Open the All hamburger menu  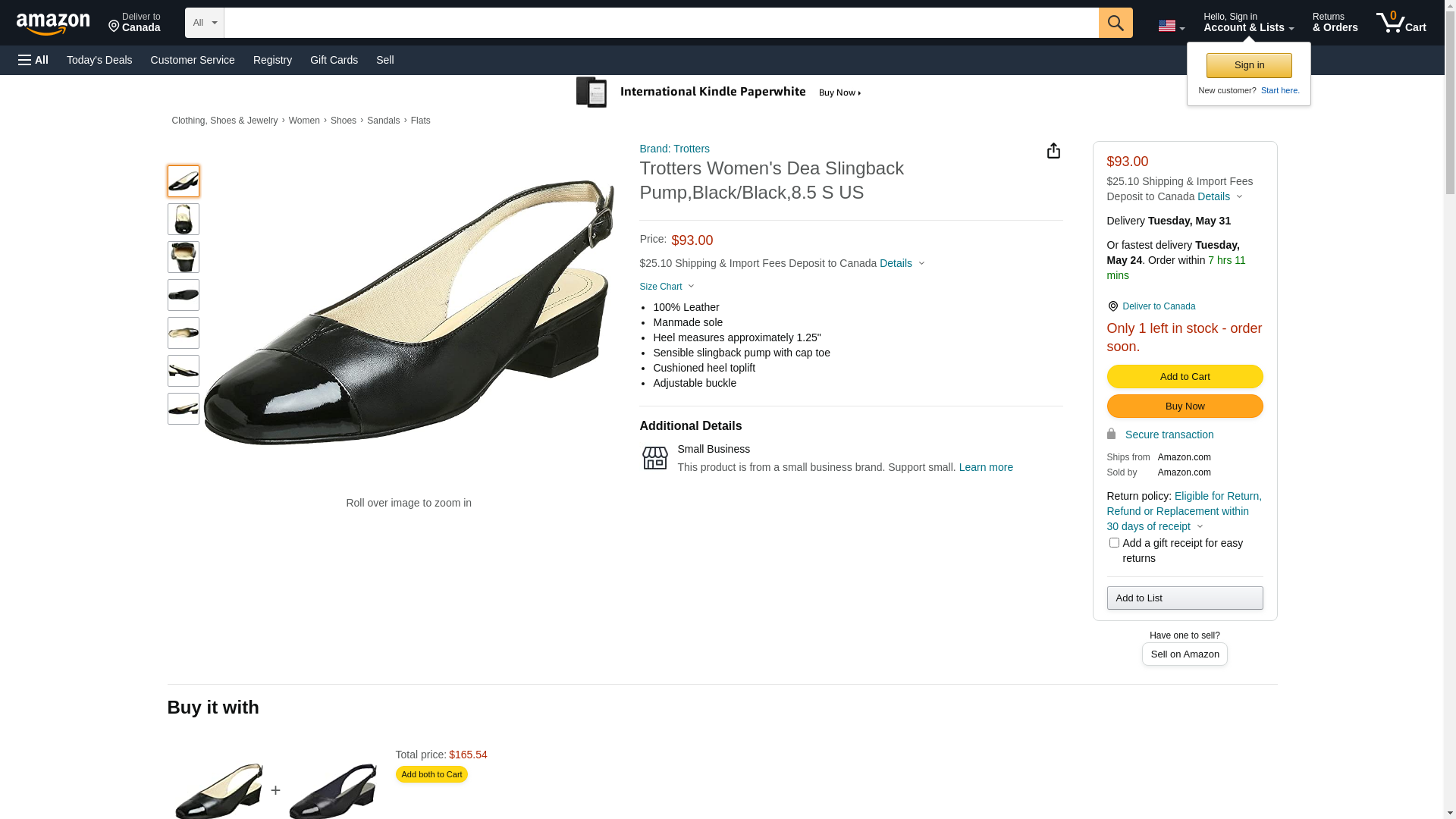[x=33, y=60]
